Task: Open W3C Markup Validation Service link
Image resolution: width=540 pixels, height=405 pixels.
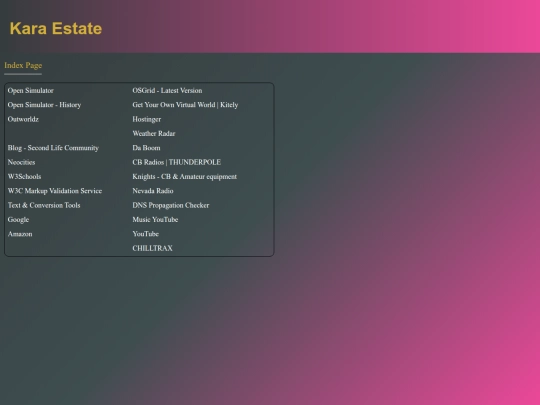Action: pyautogui.click(x=55, y=191)
